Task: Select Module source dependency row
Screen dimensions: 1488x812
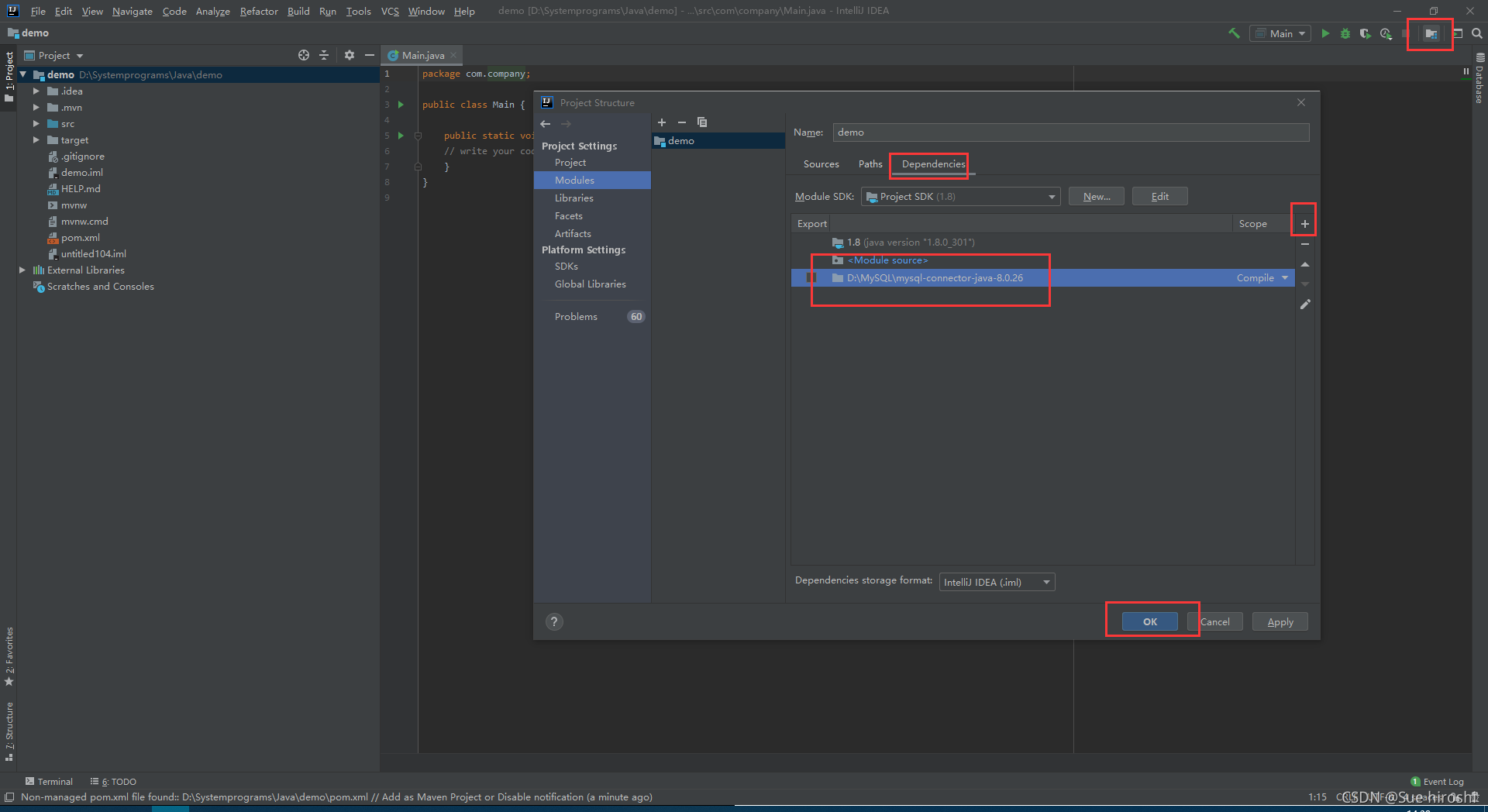Action: click(1042, 260)
